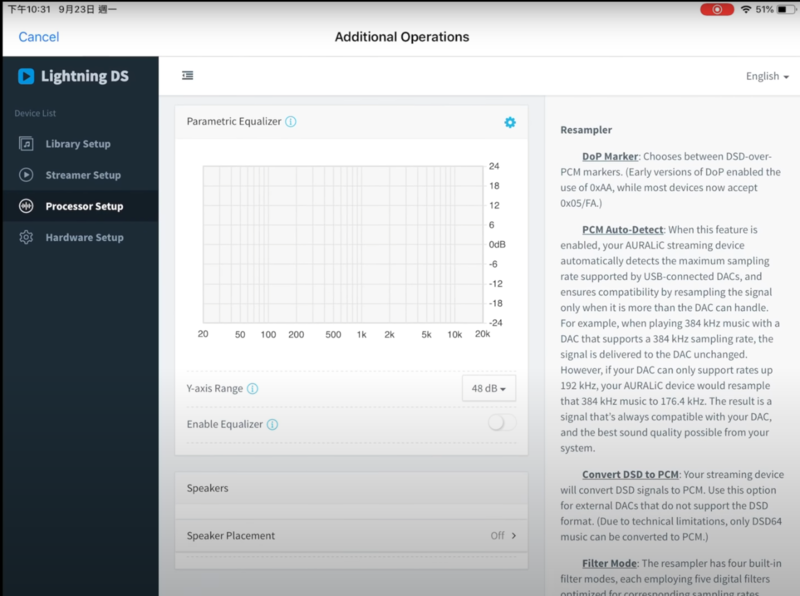Click the Processor Setup waveform icon
The image size is (800, 596).
pyautogui.click(x=26, y=206)
